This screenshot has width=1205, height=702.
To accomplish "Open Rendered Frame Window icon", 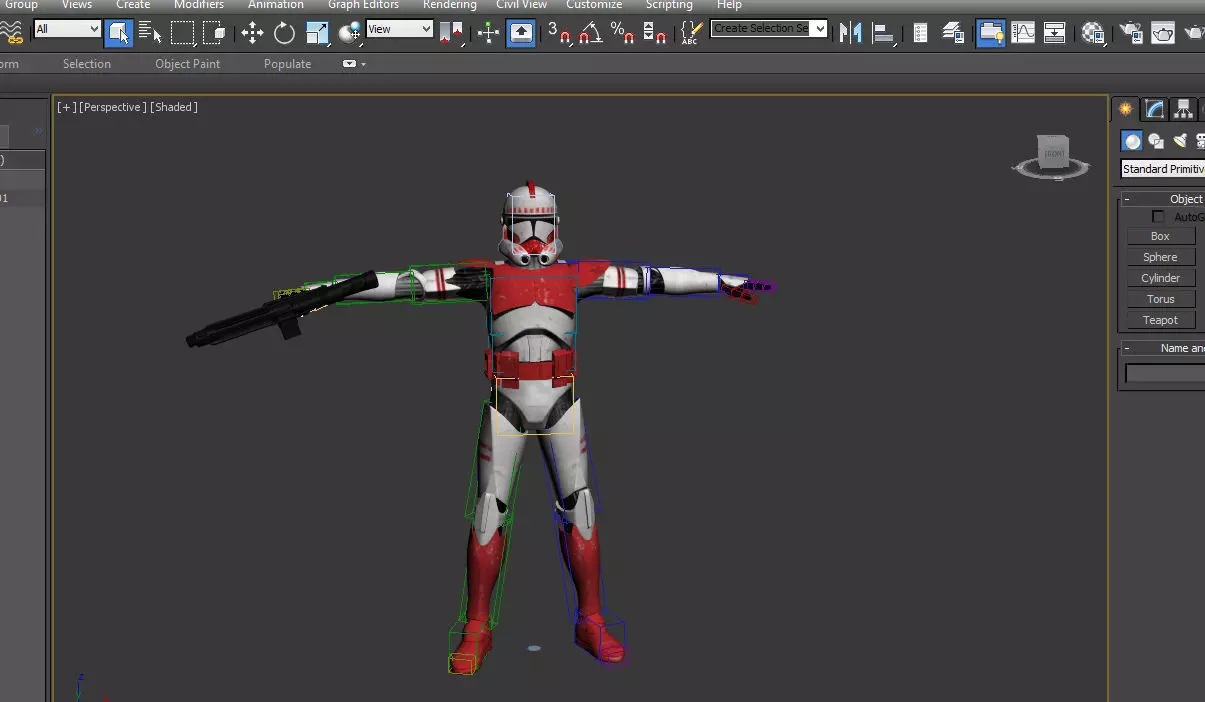I will coord(1163,33).
